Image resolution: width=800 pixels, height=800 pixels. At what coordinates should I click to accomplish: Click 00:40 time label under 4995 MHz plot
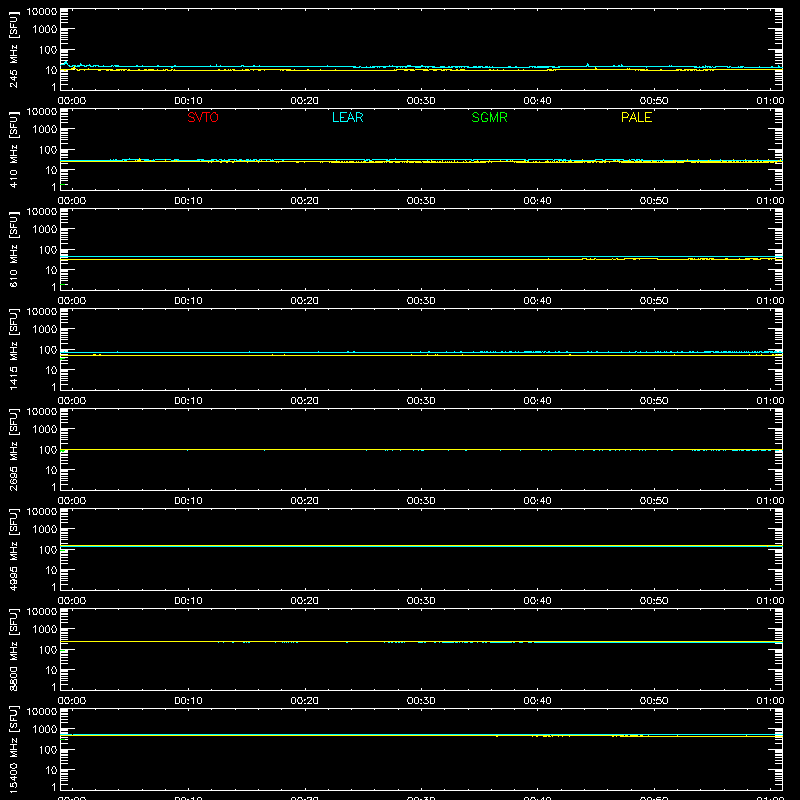pyautogui.click(x=537, y=601)
